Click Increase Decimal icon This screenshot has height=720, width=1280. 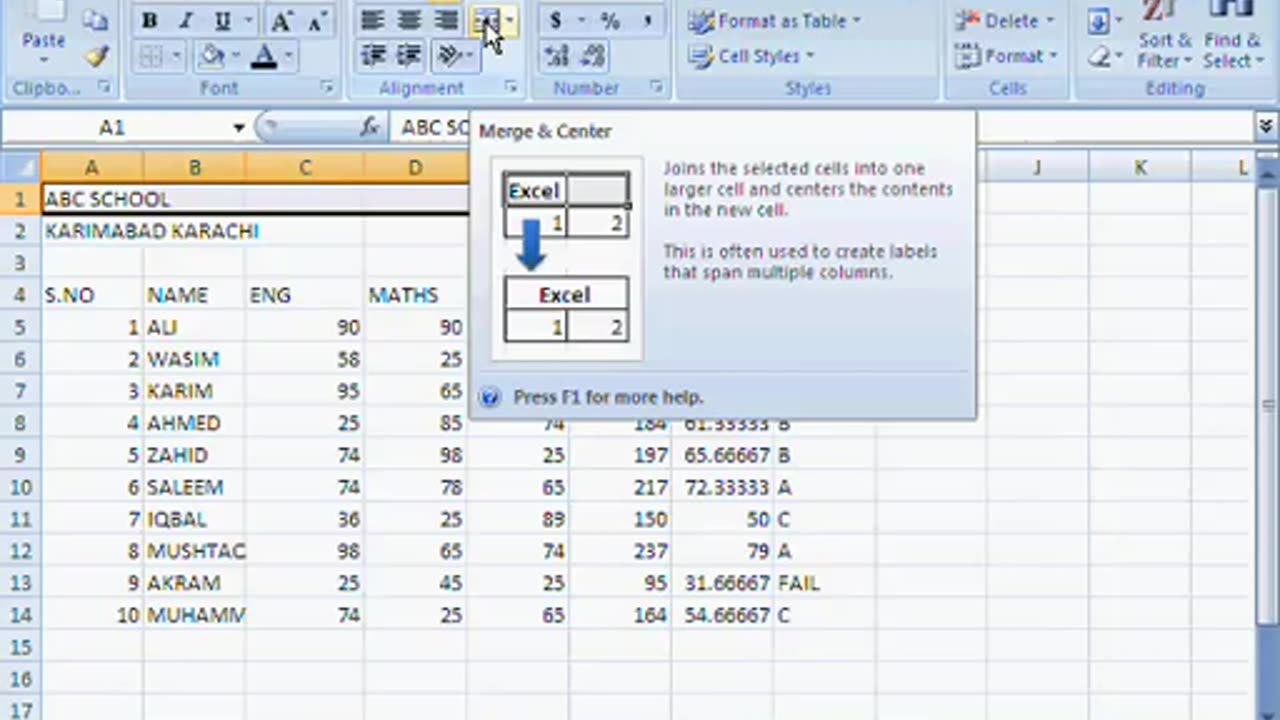coord(556,56)
